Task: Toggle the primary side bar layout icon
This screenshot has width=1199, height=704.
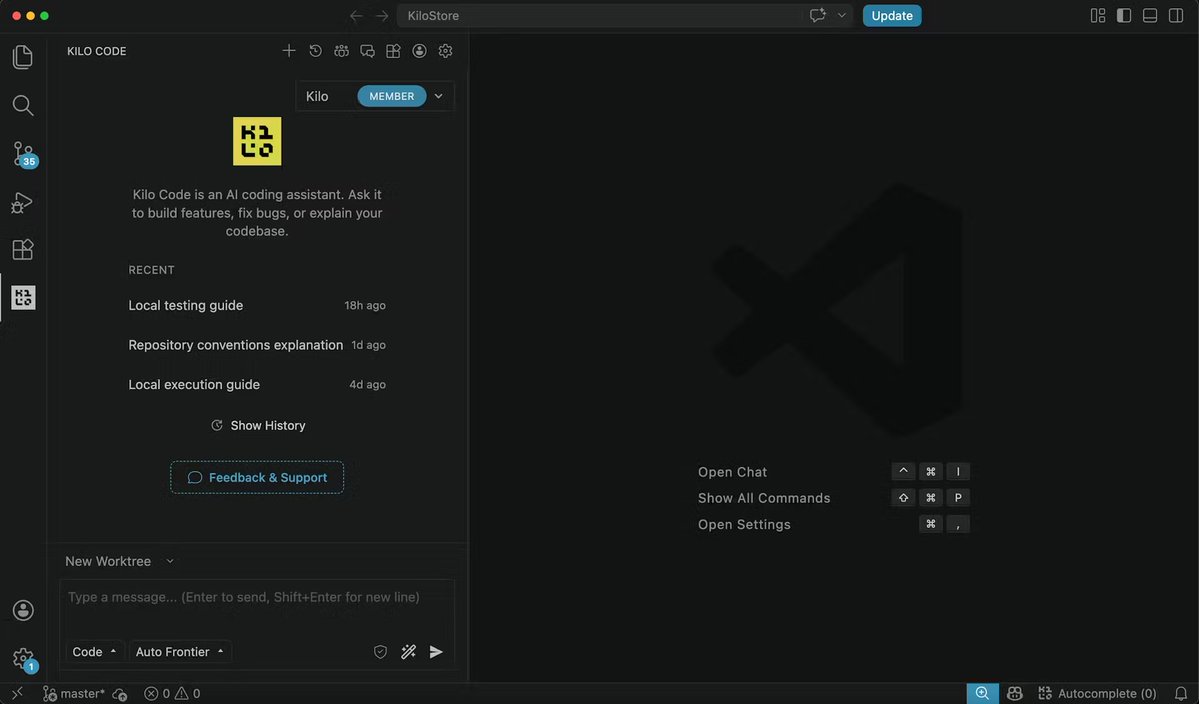Action: (1124, 15)
